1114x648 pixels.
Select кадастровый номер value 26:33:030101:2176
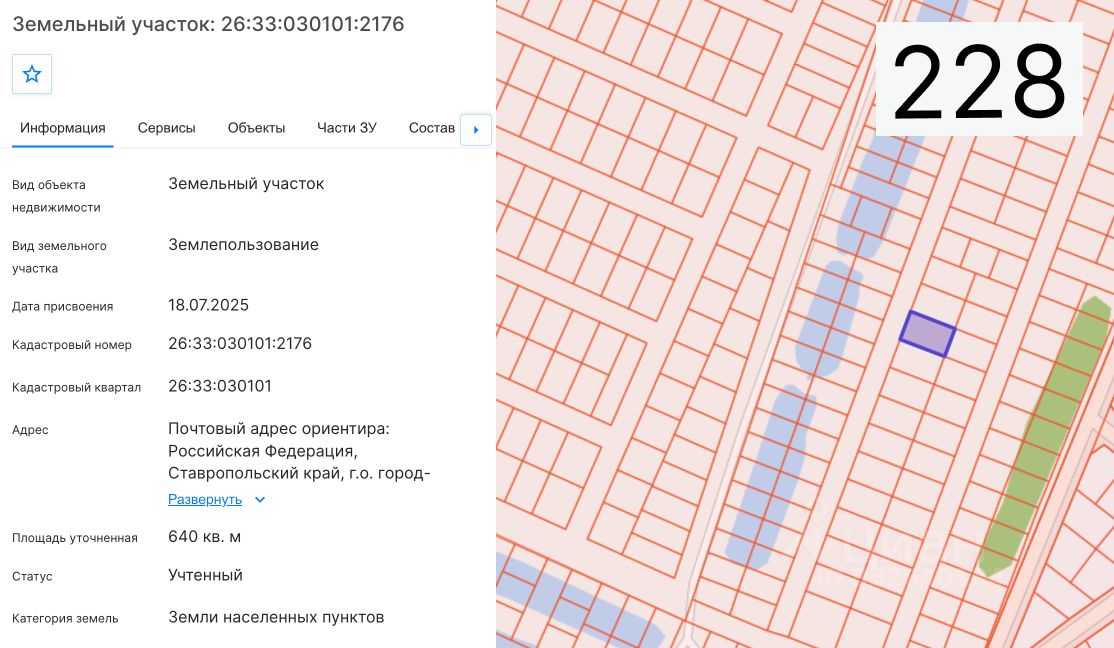(239, 344)
